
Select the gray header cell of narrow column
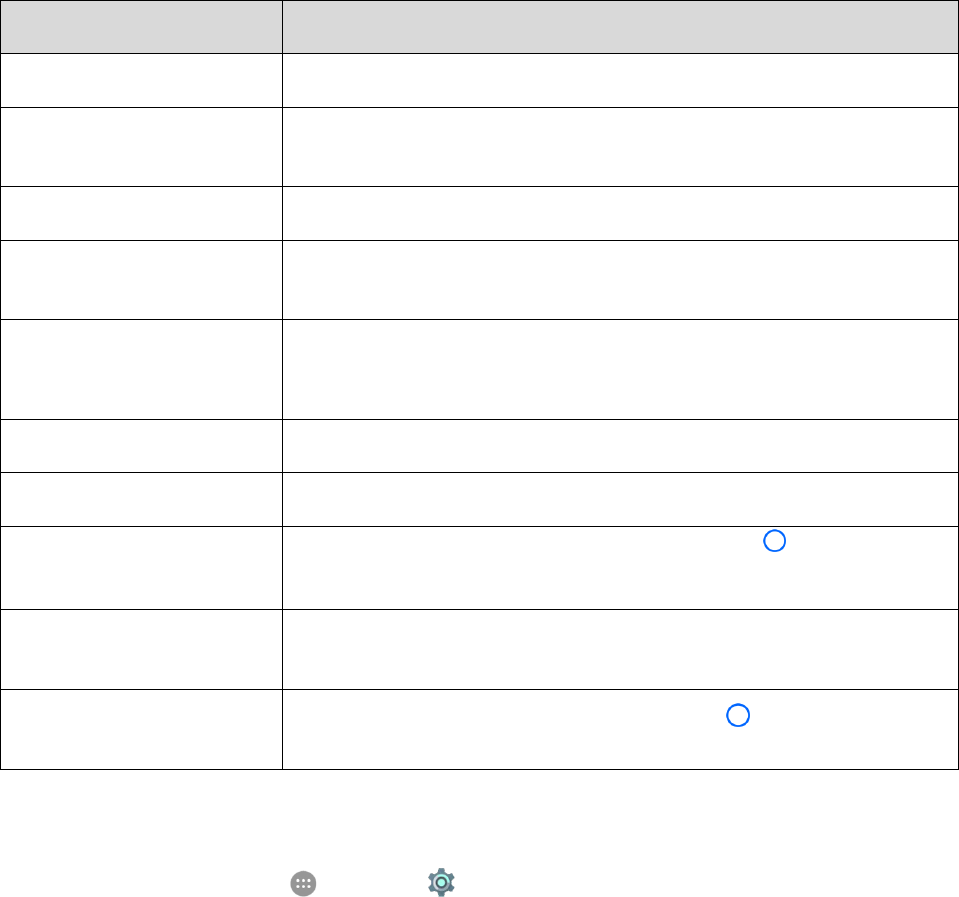pyautogui.click(x=141, y=27)
